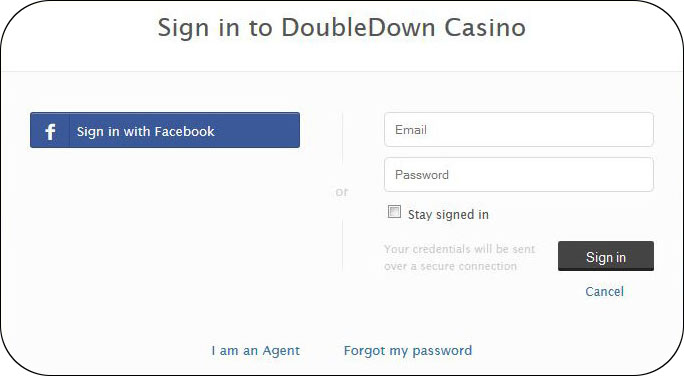Image resolution: width=684 pixels, height=376 pixels.
Task: Click the dark Sign in button
Action: tap(605, 256)
